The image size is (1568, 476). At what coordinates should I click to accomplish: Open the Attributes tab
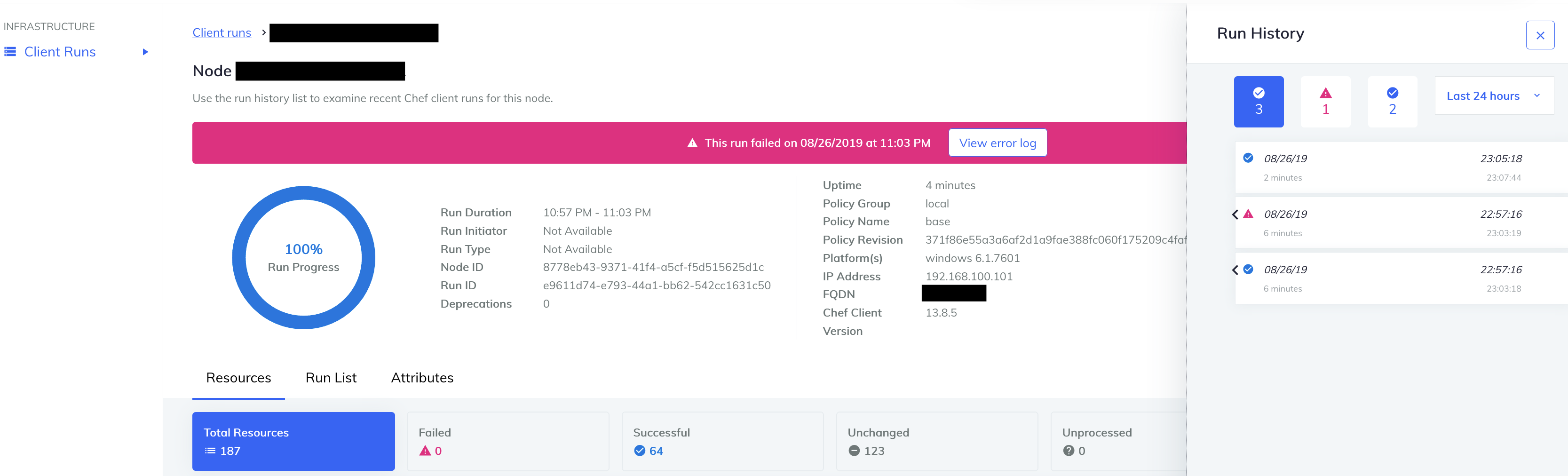422,377
